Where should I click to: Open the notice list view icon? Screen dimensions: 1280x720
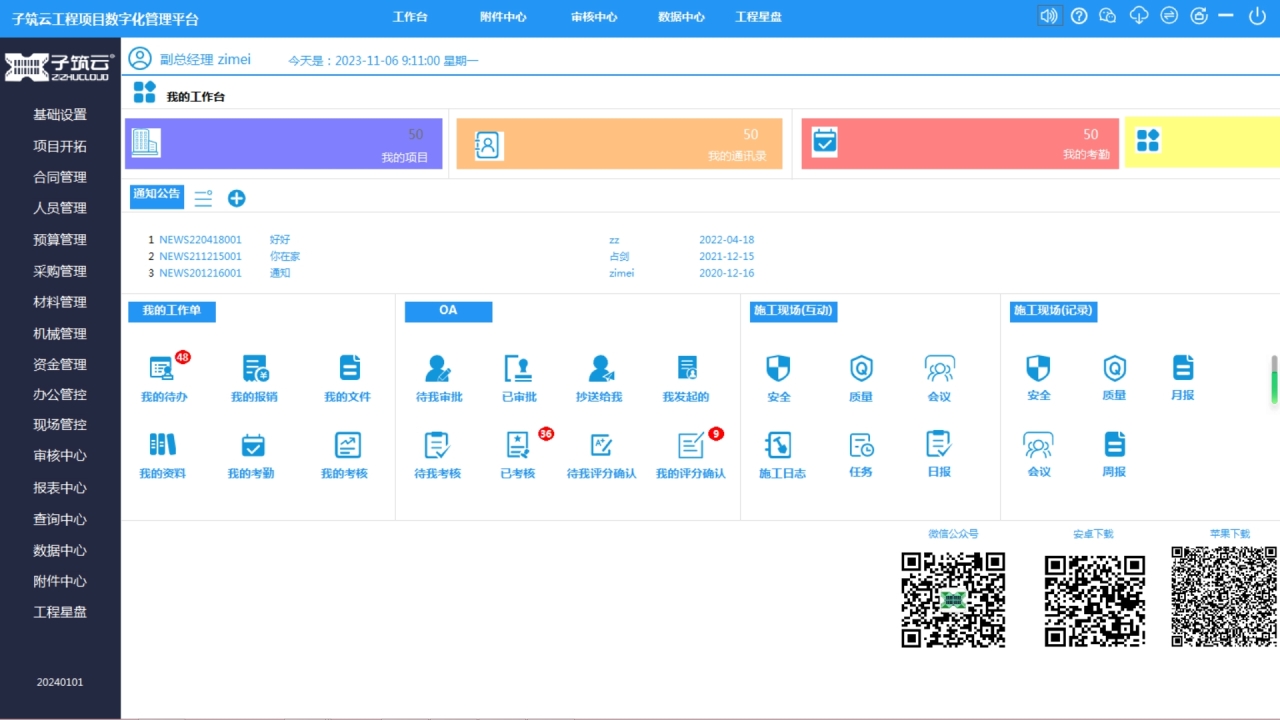(x=203, y=198)
